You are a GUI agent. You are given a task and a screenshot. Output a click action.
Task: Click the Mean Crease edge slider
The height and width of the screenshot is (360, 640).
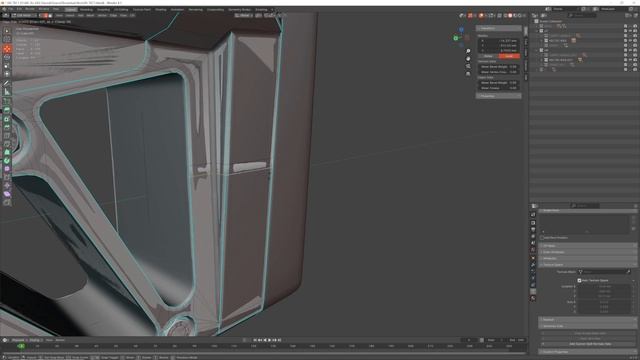click(x=499, y=88)
